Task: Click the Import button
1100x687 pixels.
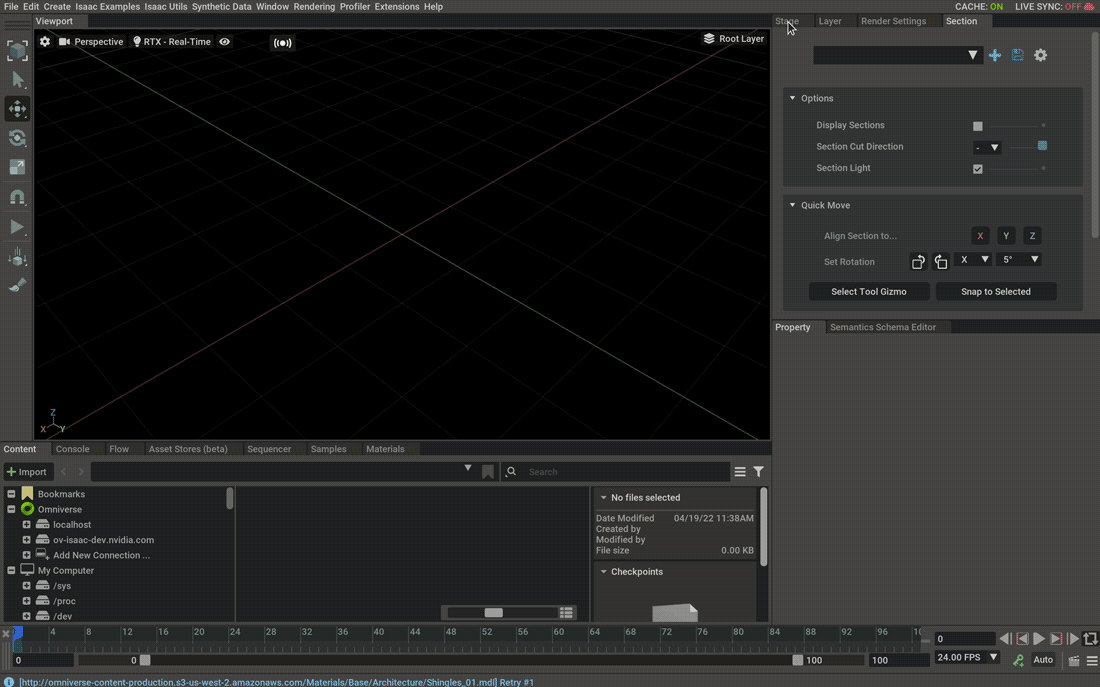Action: [x=28, y=472]
